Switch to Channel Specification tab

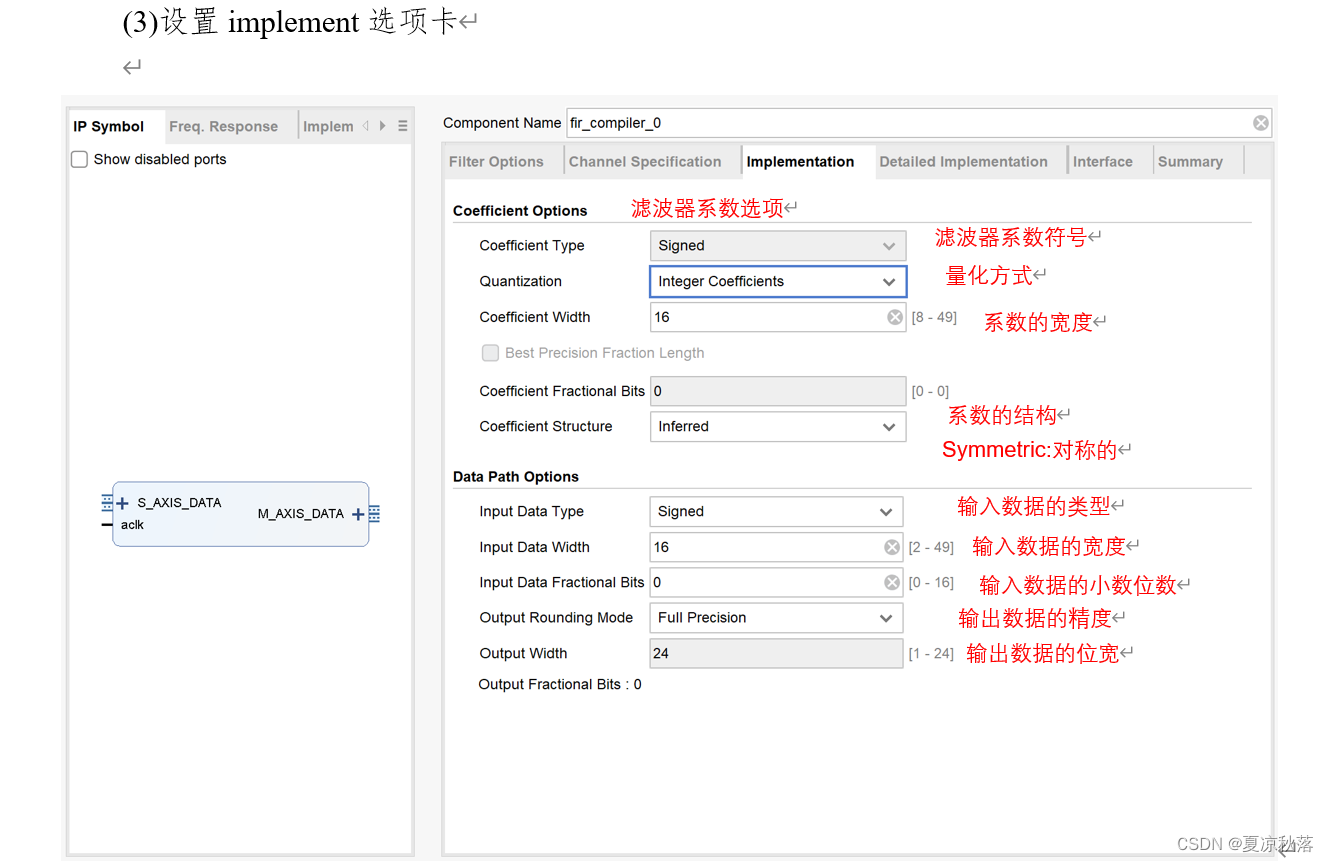point(645,161)
